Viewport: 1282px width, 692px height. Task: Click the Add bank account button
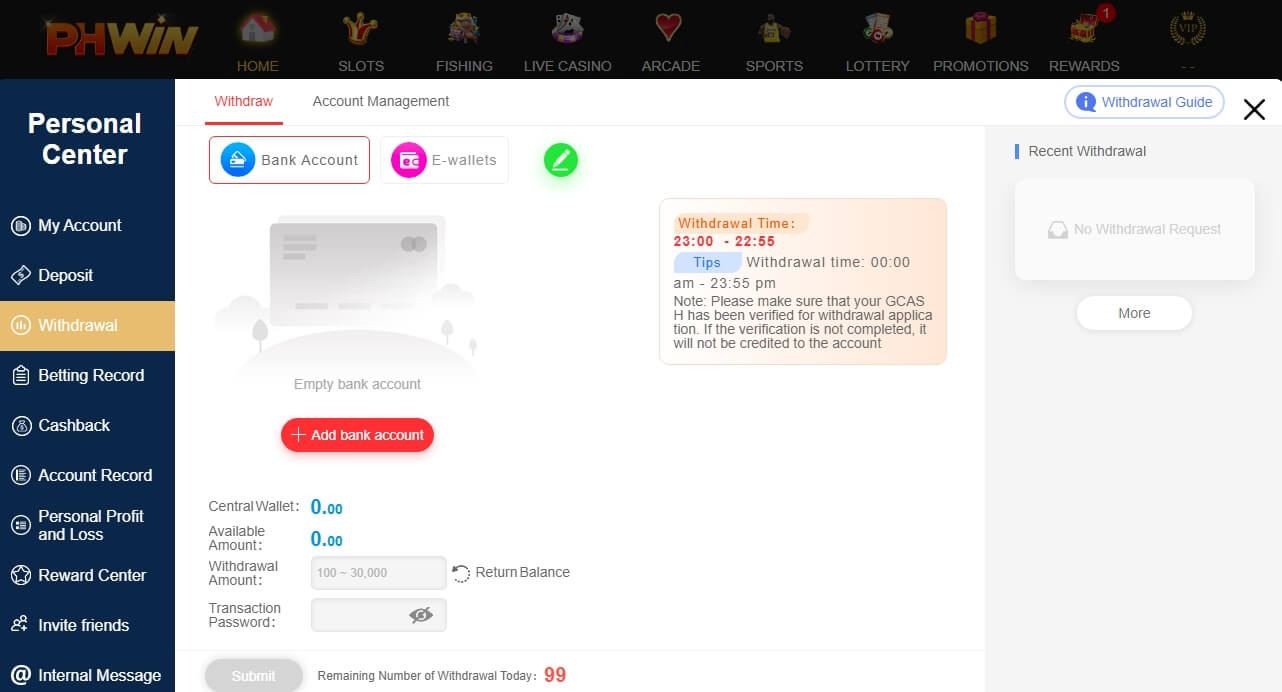(x=358, y=435)
